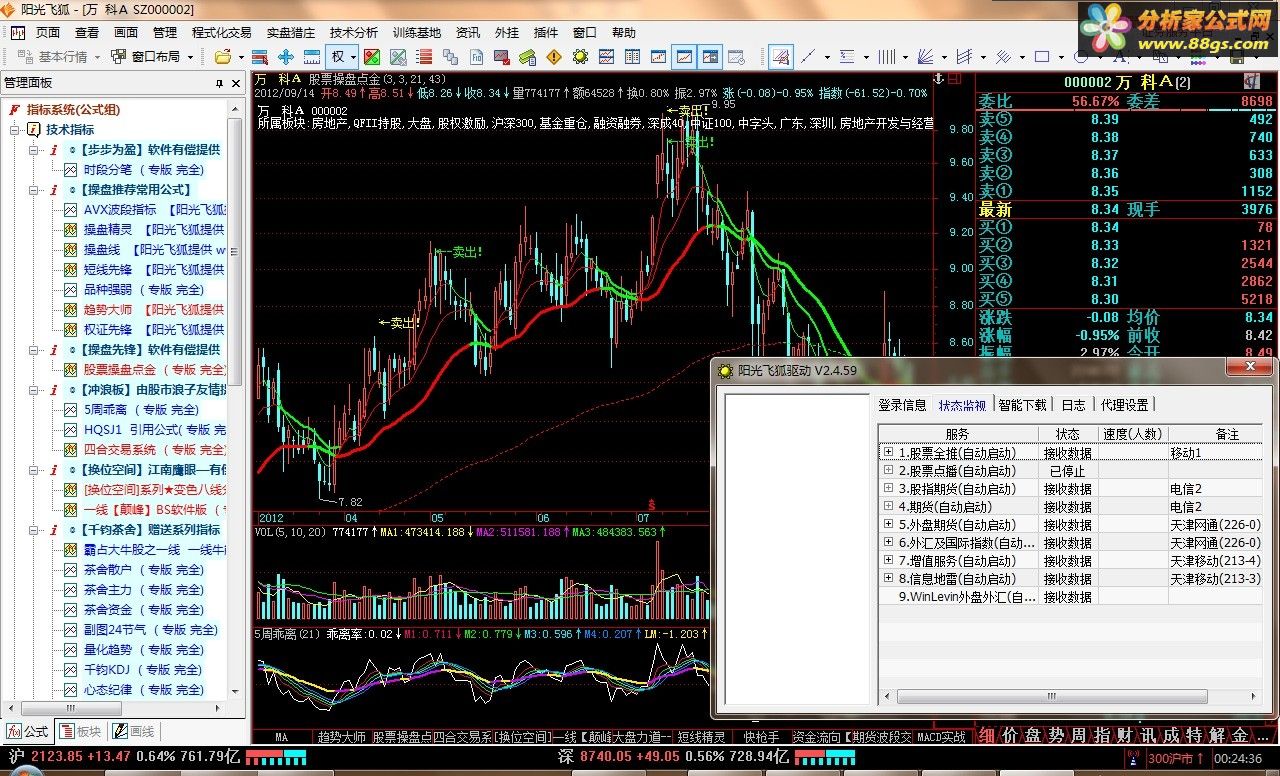Close the 管理面板 panel
Screen dimensions: 1280x776
coord(237,84)
